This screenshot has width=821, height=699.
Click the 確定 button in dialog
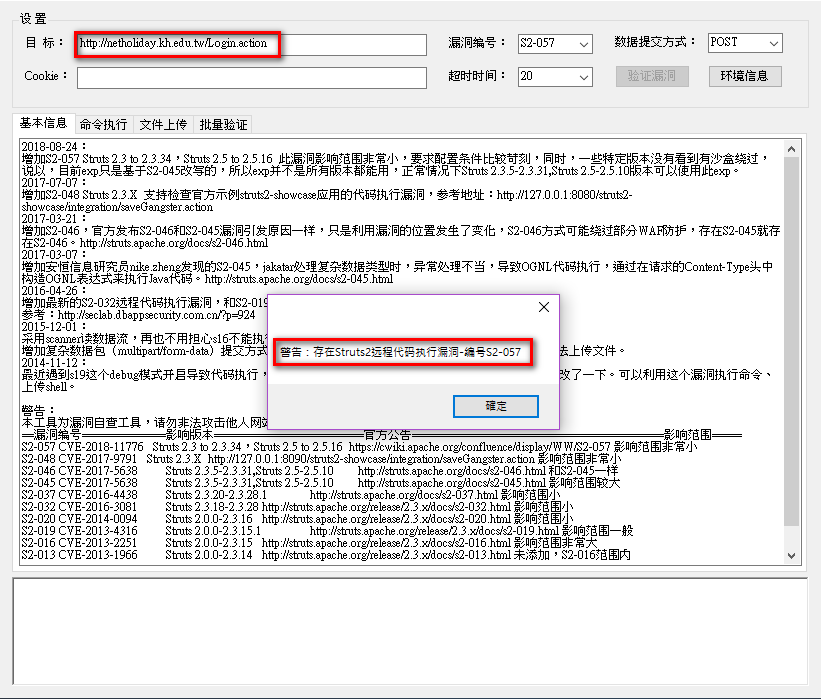click(x=496, y=406)
